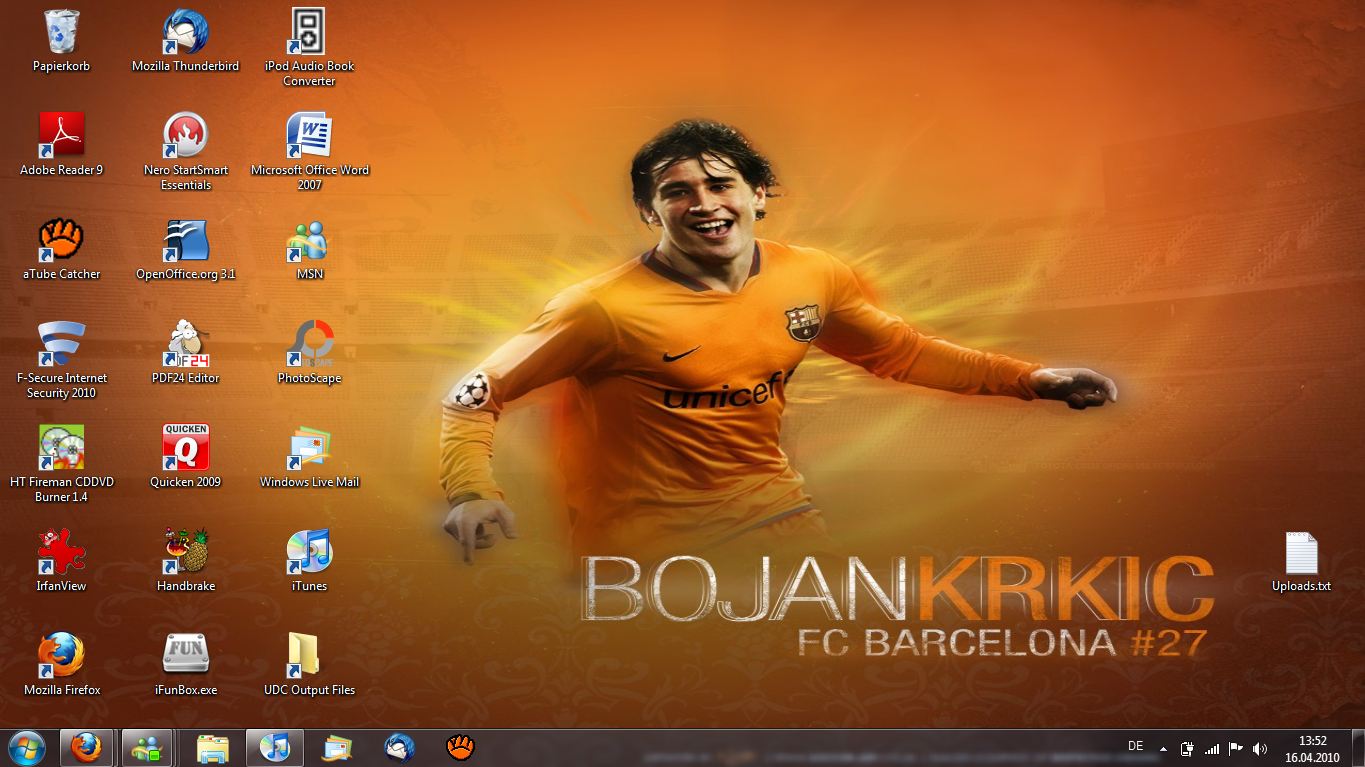Click the messenger taskbar button
Image resolution: width=1365 pixels, height=767 pixels.
pos(148,748)
